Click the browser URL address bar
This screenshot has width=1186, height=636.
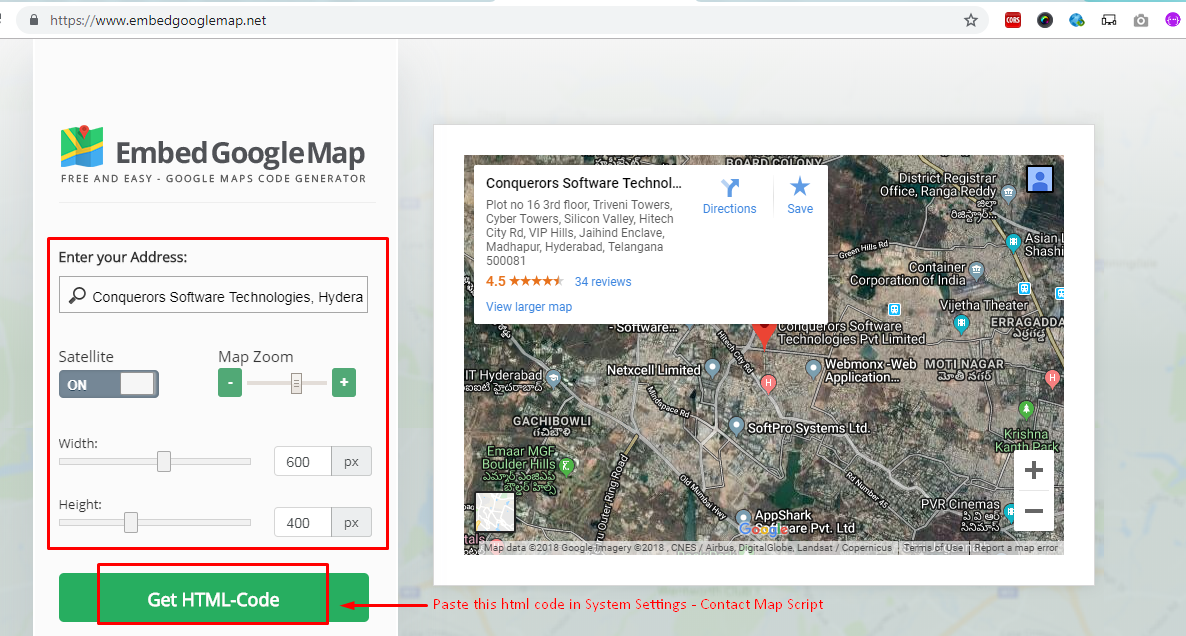point(500,20)
